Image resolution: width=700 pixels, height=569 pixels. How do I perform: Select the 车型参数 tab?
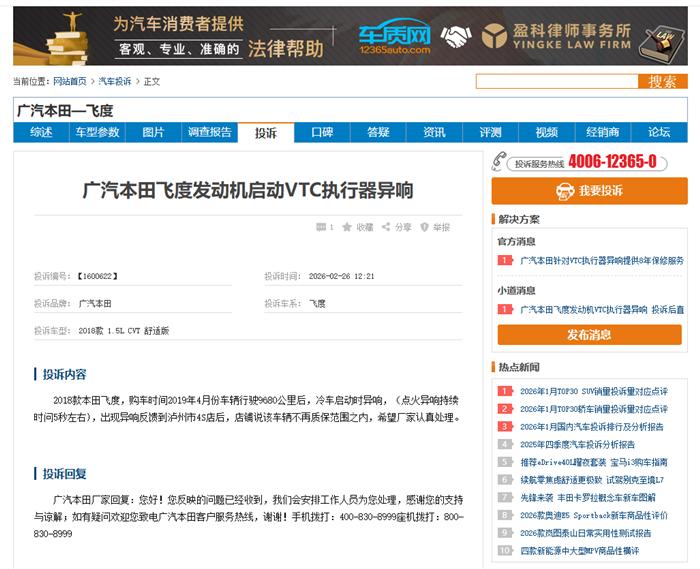[x=97, y=132]
